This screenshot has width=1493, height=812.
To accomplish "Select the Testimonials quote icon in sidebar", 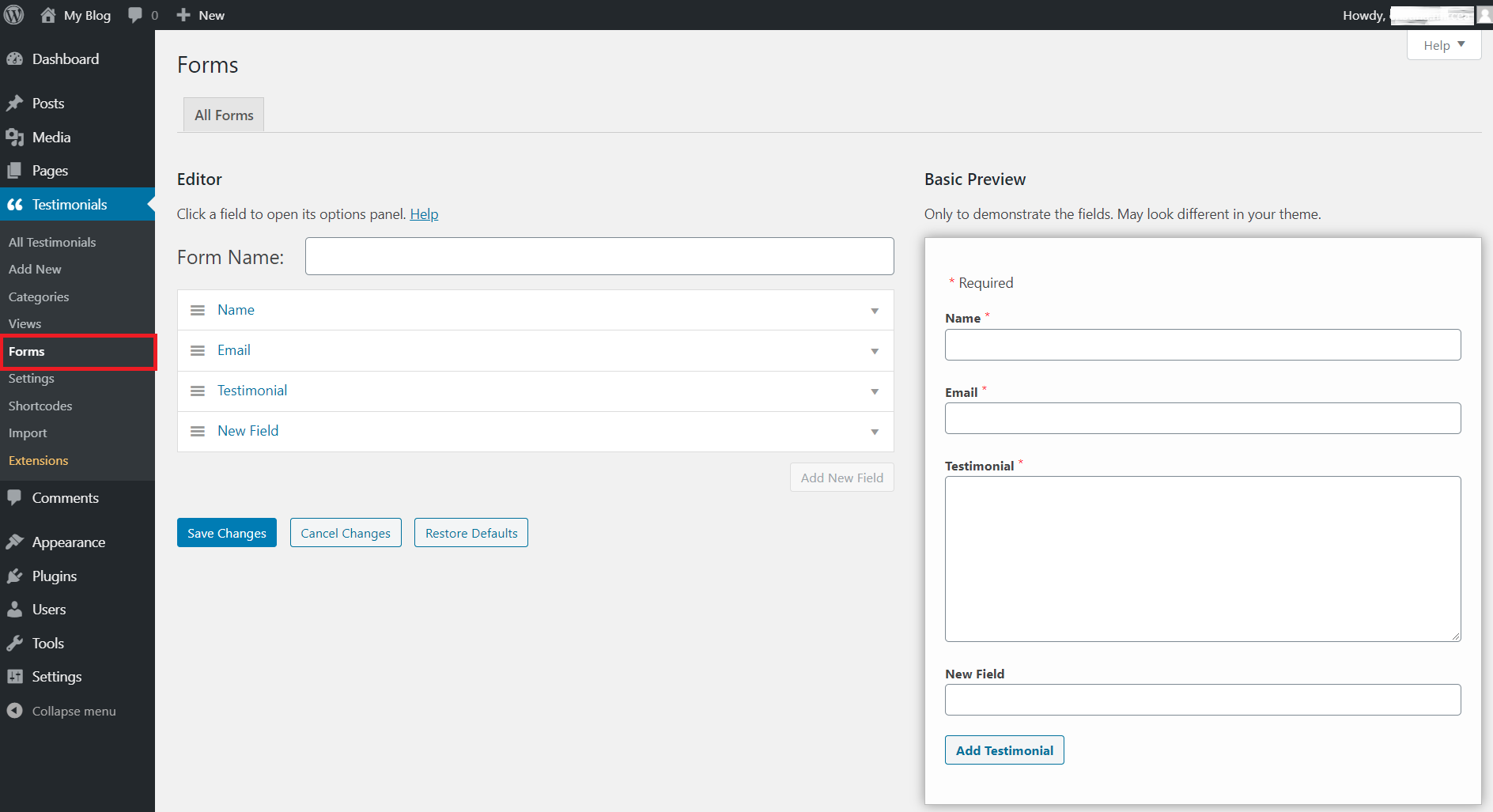I will [16, 204].
